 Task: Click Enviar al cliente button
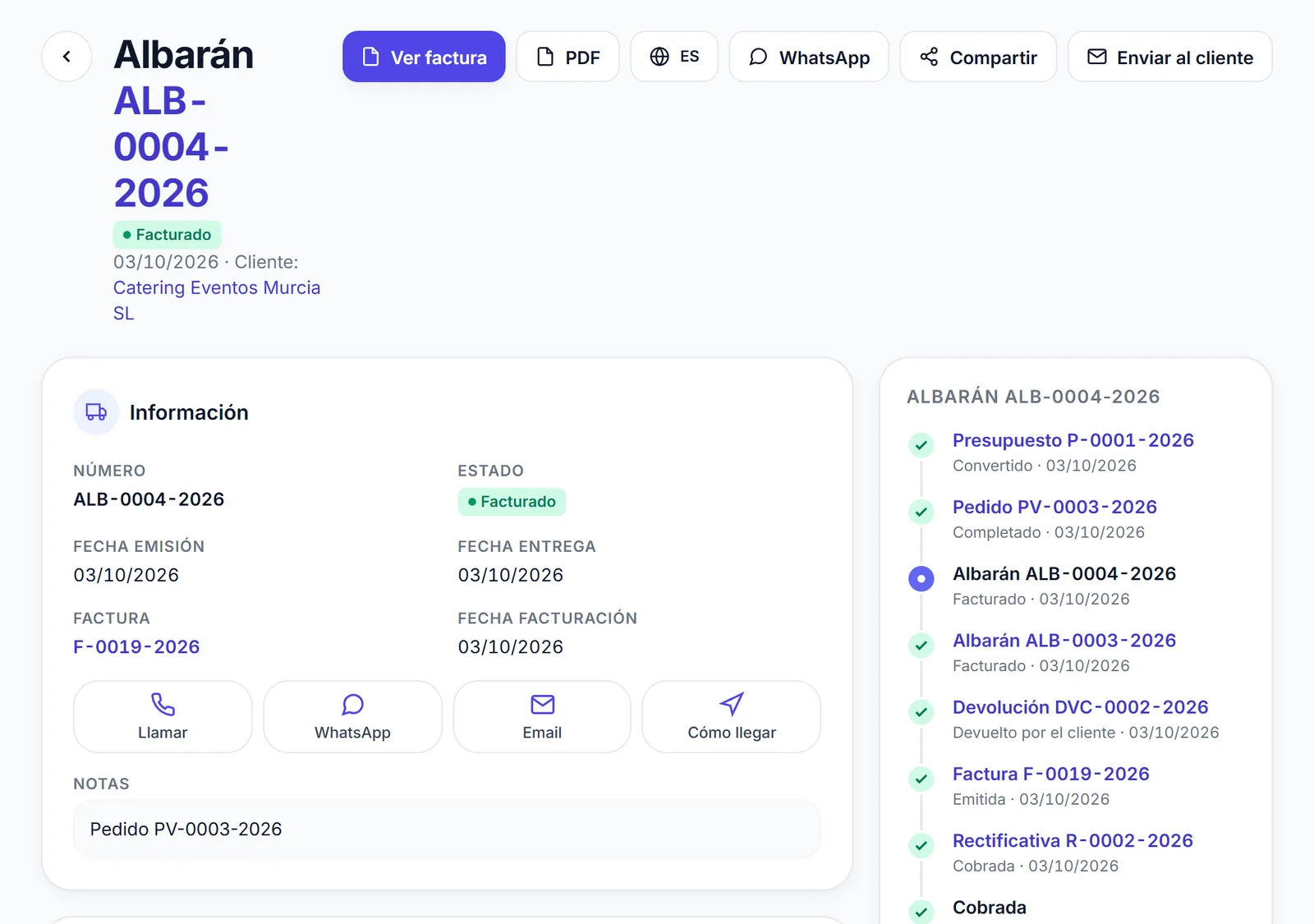coord(1170,57)
